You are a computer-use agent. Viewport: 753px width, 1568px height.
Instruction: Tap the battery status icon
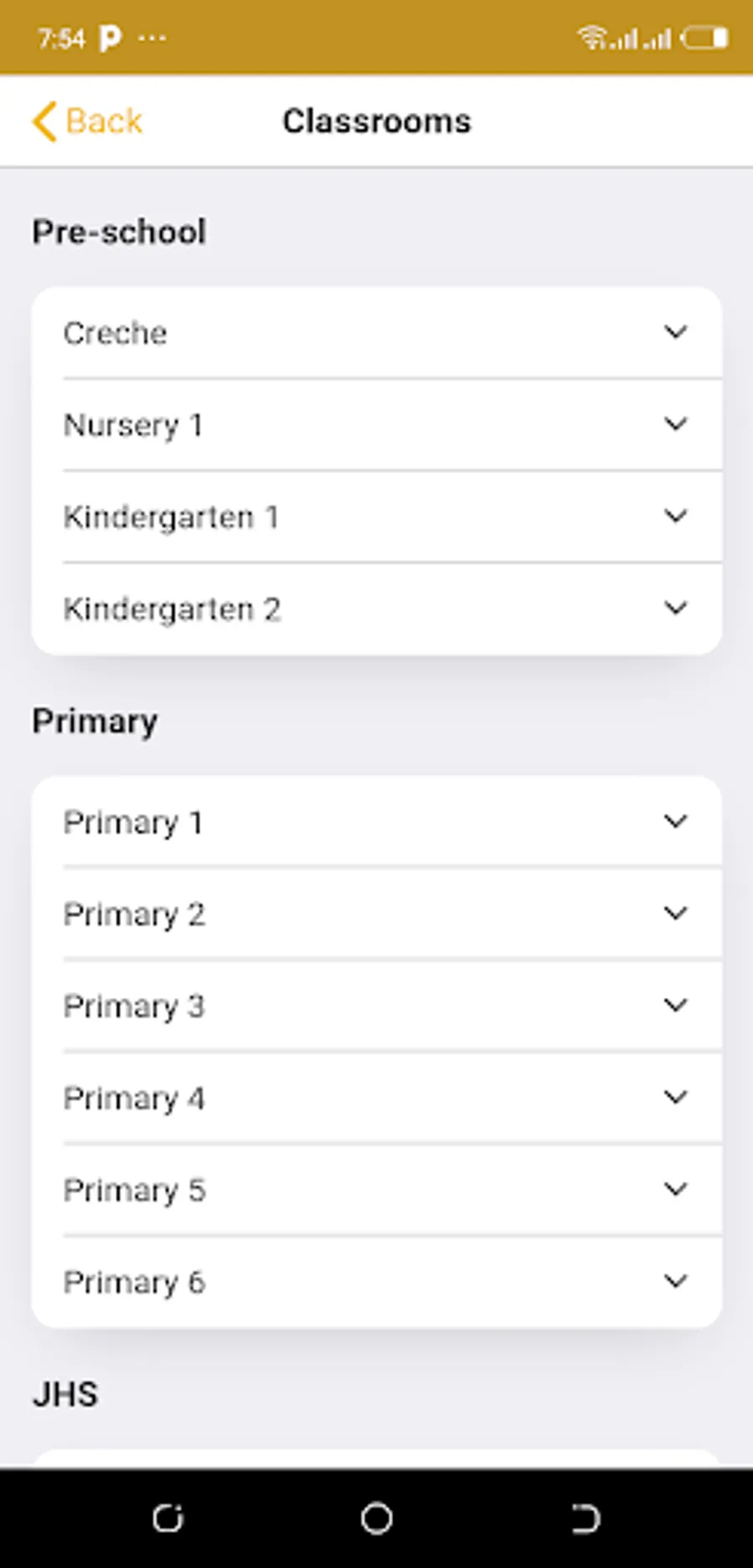tap(704, 38)
